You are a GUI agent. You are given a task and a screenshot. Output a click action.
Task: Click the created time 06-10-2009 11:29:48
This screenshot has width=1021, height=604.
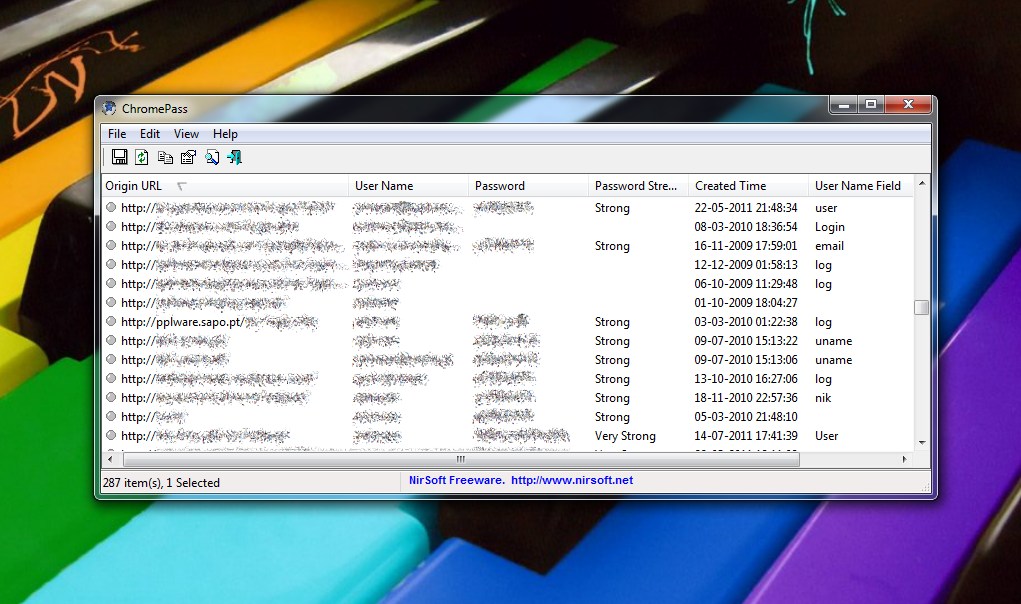click(x=746, y=284)
